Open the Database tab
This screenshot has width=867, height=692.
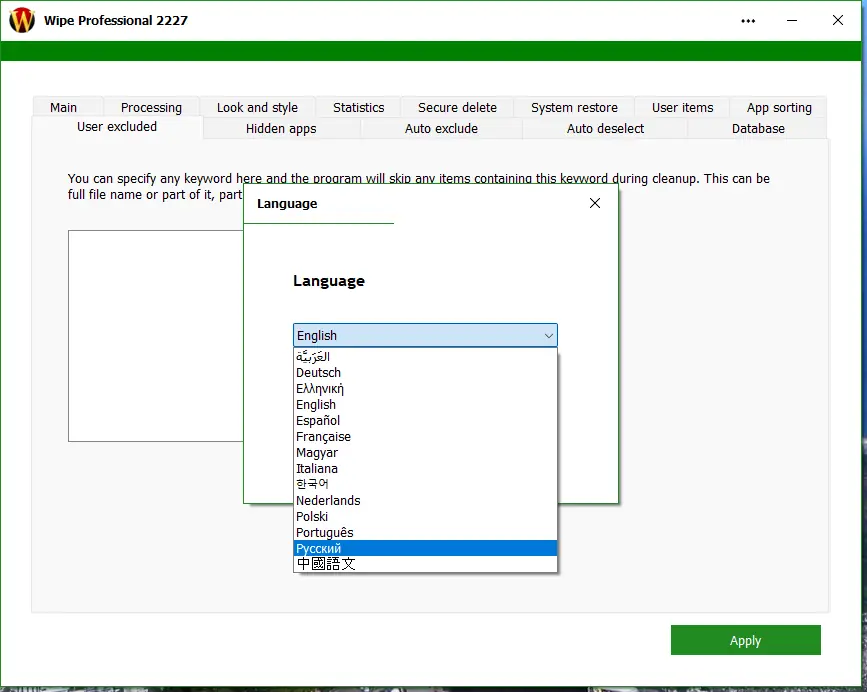tap(758, 128)
